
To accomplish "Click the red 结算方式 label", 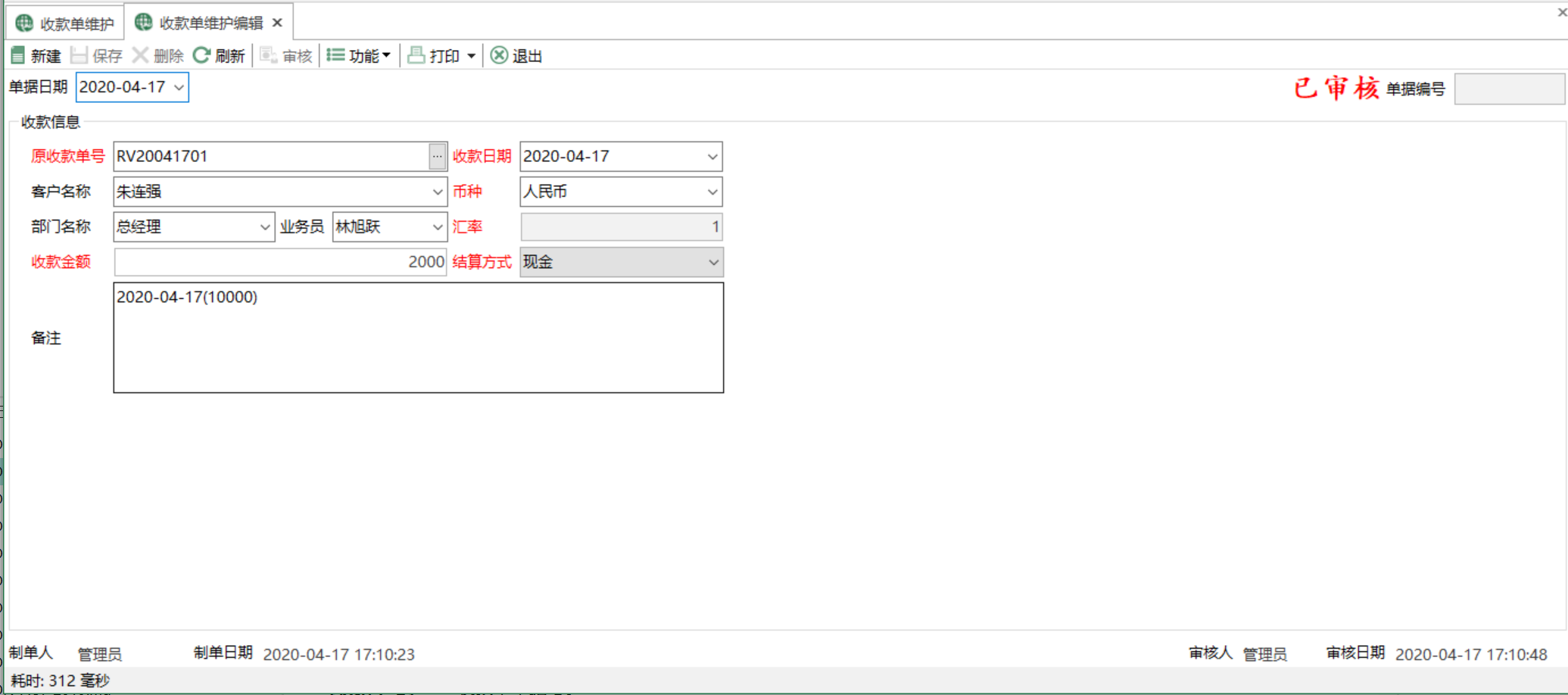I will click(482, 262).
